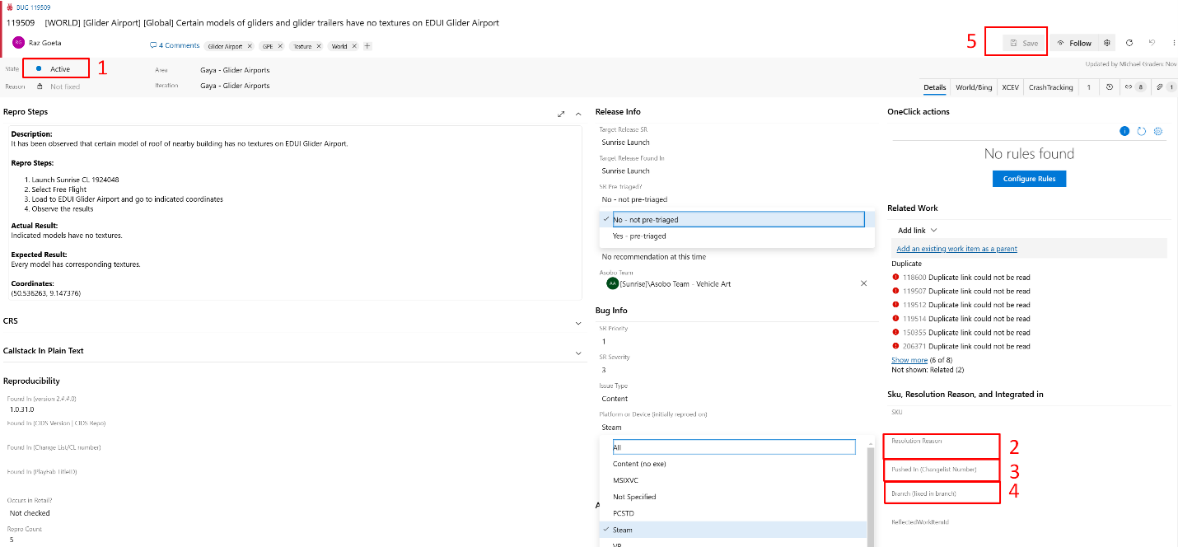Expand the CRS section

(578, 323)
